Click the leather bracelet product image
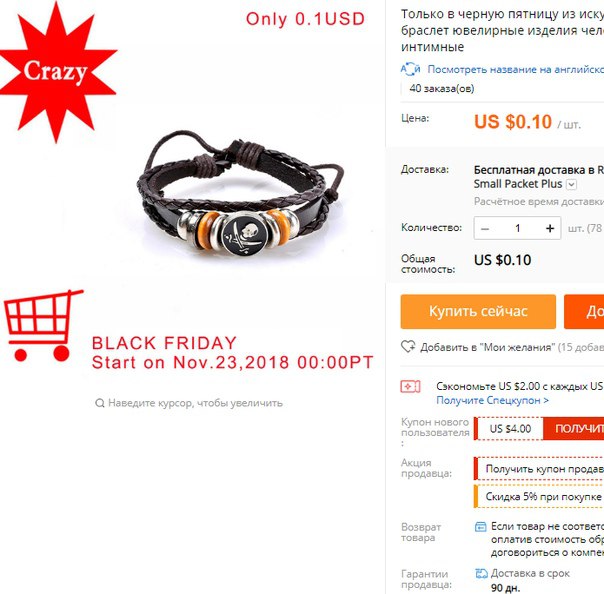 tap(239, 197)
